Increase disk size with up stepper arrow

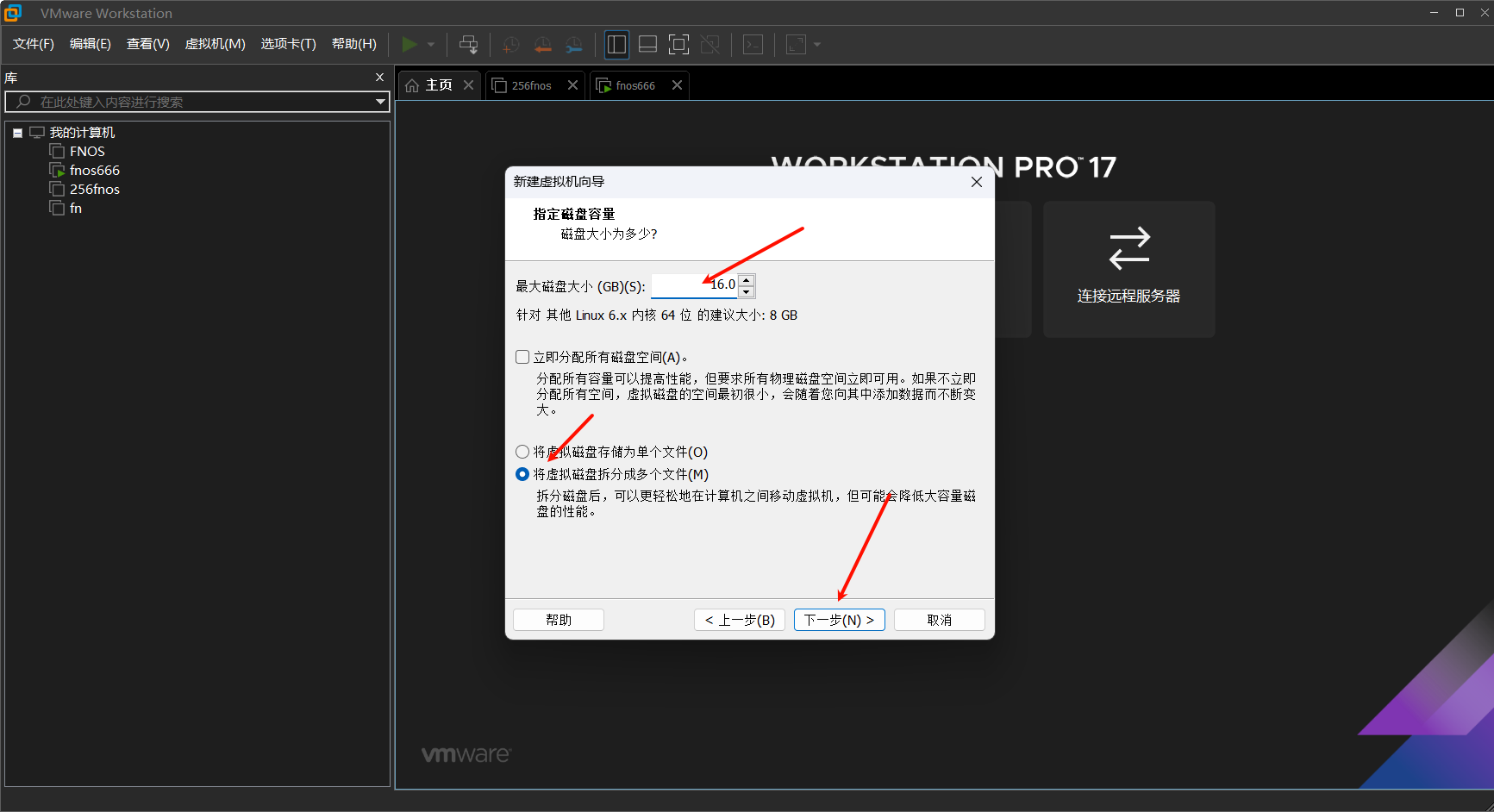click(747, 279)
